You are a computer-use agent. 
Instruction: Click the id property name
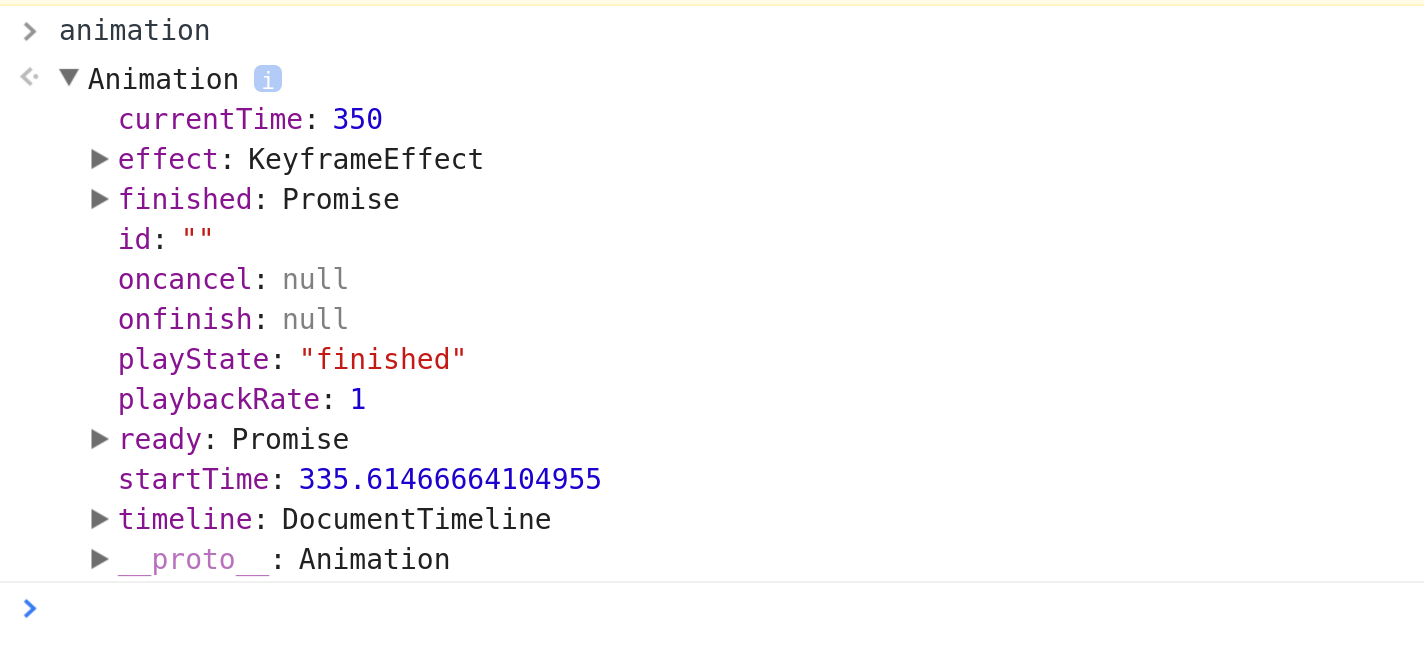[134, 240]
